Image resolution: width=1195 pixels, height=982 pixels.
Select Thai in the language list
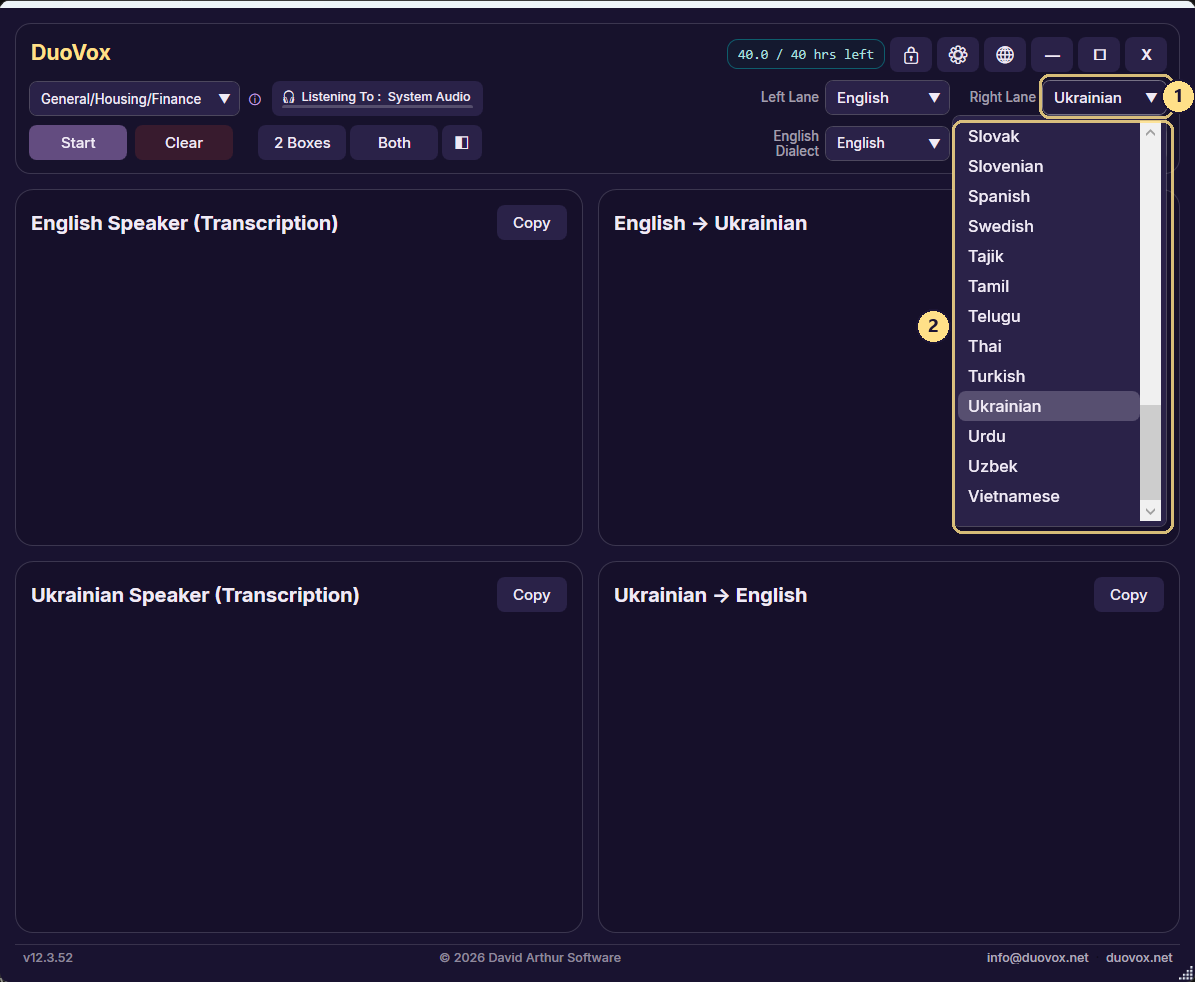coord(1048,346)
